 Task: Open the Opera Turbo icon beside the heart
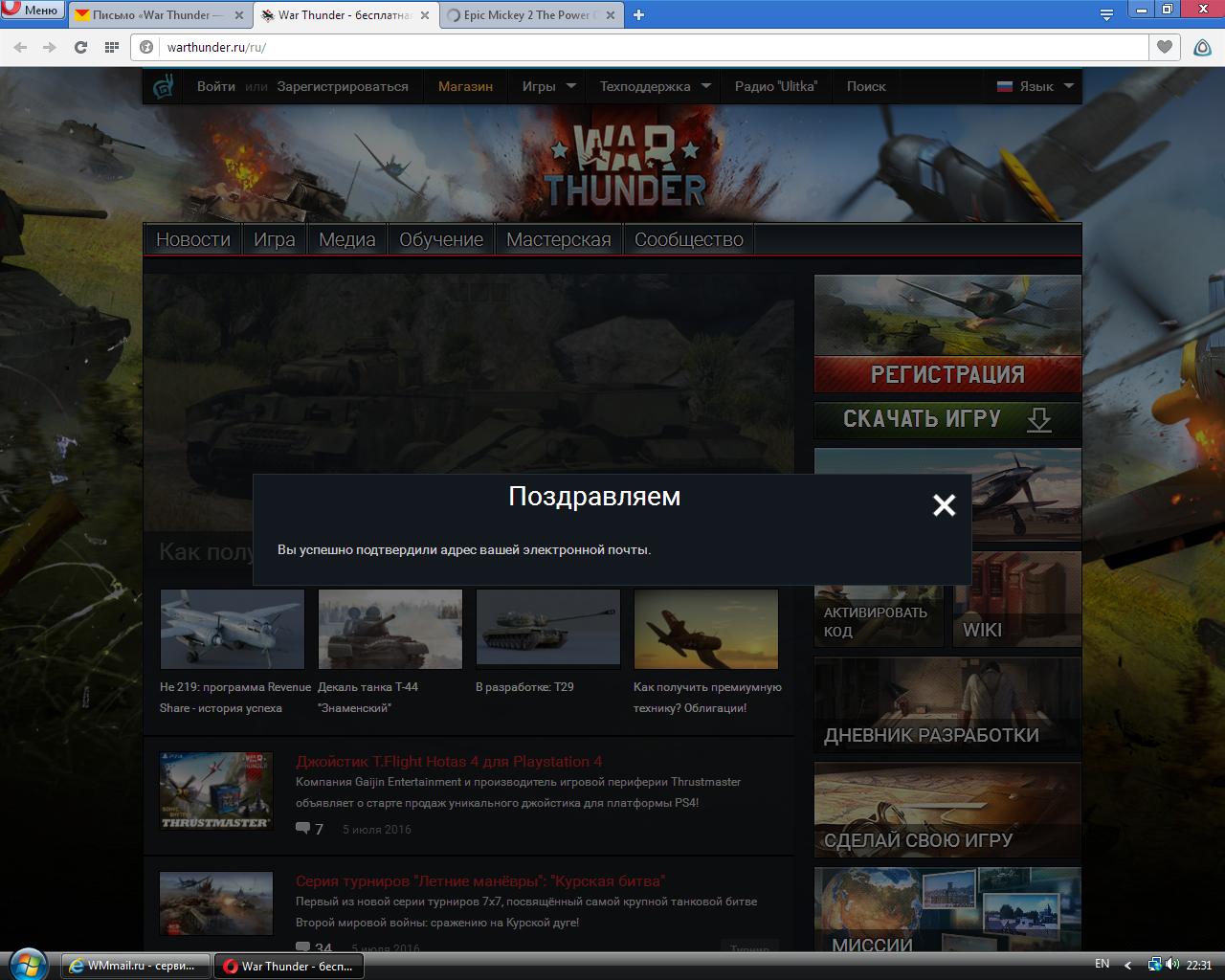coord(1202,47)
